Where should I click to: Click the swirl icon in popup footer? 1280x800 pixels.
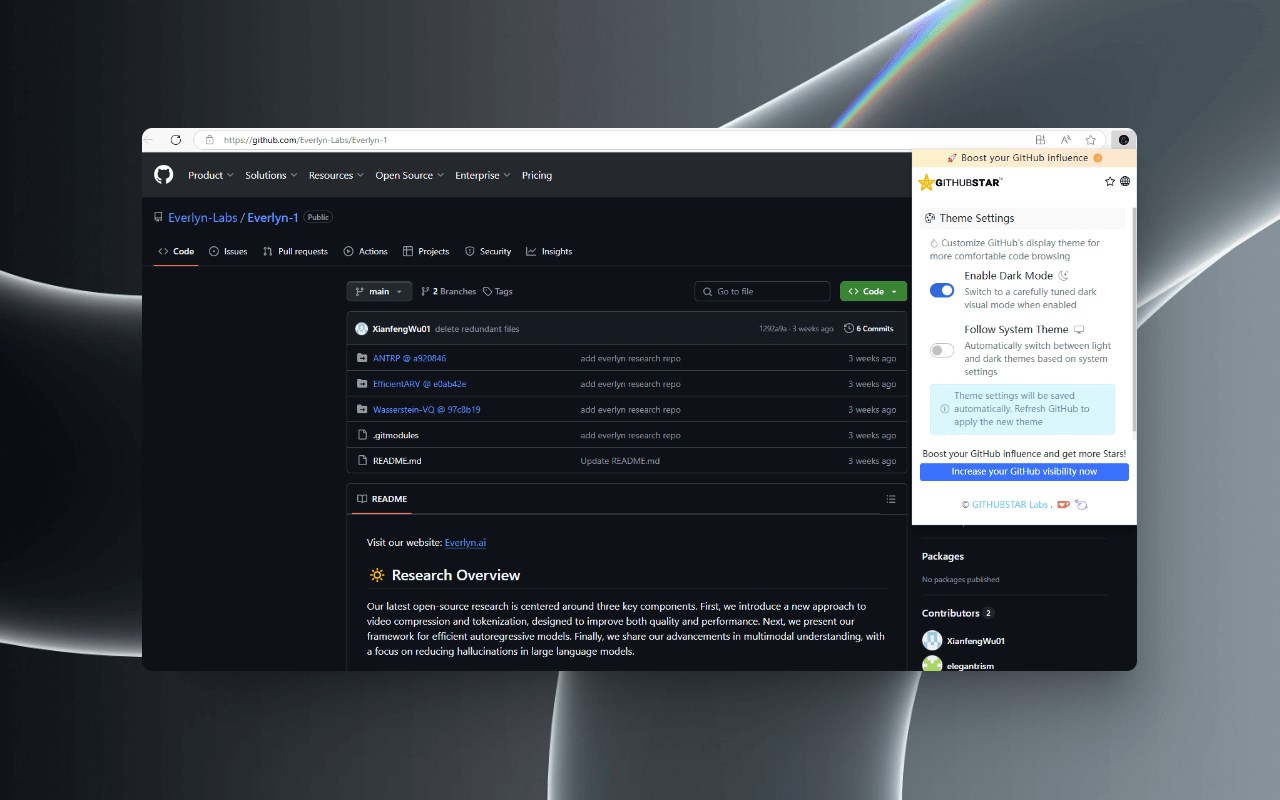click(x=1081, y=504)
